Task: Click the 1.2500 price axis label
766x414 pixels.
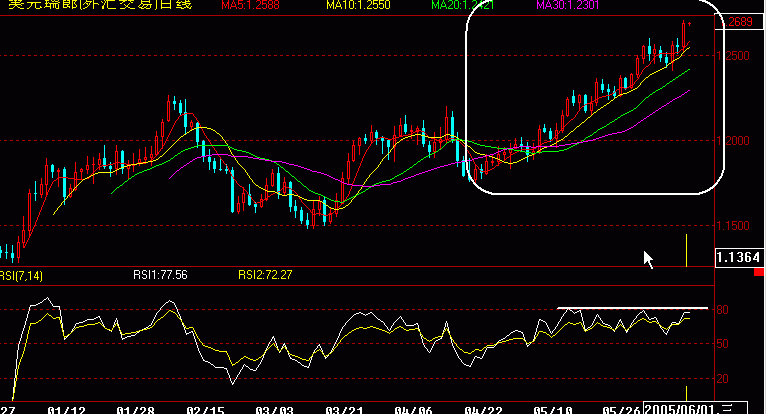Action: point(733,56)
